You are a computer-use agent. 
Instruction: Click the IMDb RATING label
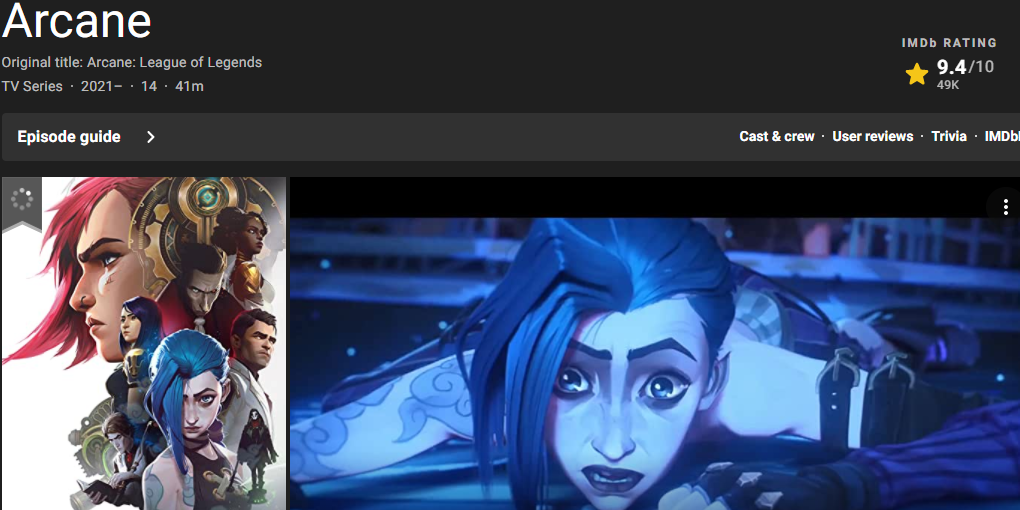[949, 43]
